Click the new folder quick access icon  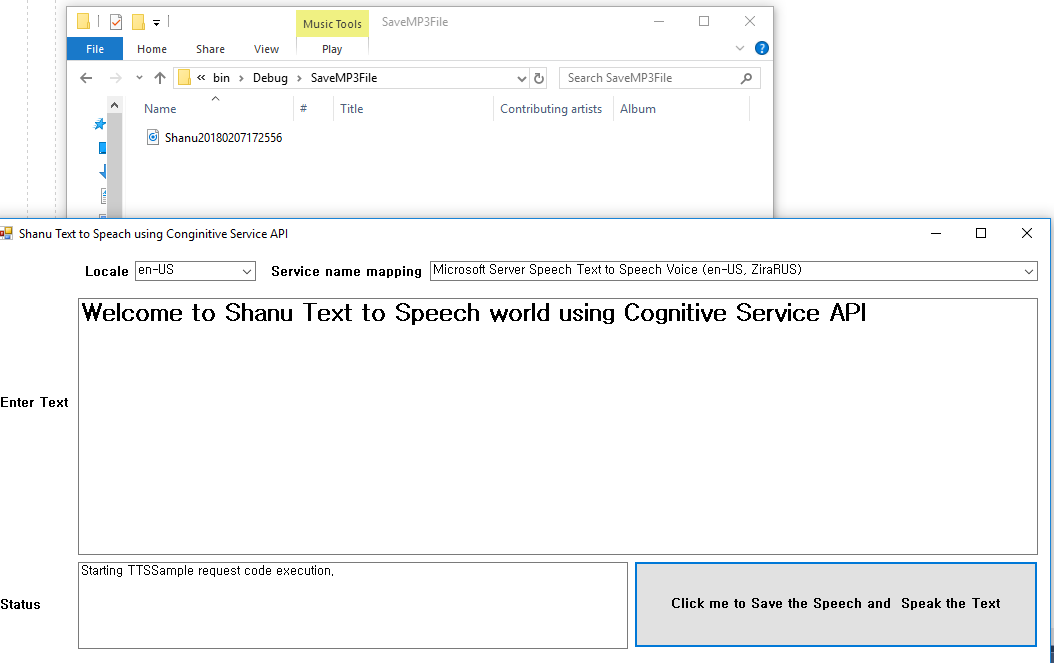coord(138,22)
